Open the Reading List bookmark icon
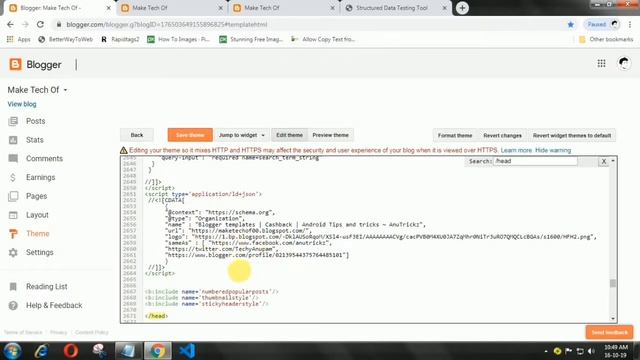 point(13,287)
